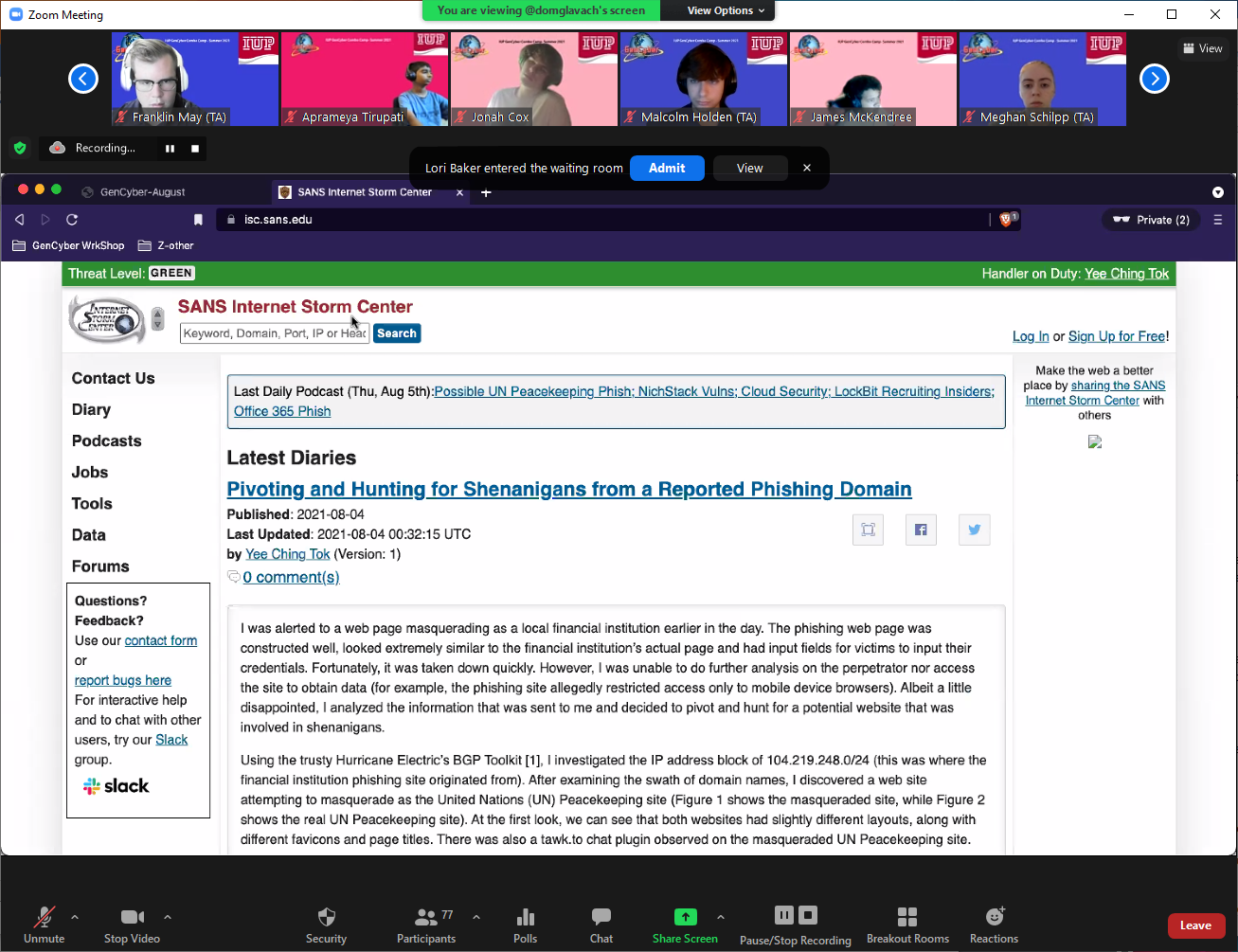Share the diary on Facebook
This screenshot has height=952, width=1238.
click(921, 530)
